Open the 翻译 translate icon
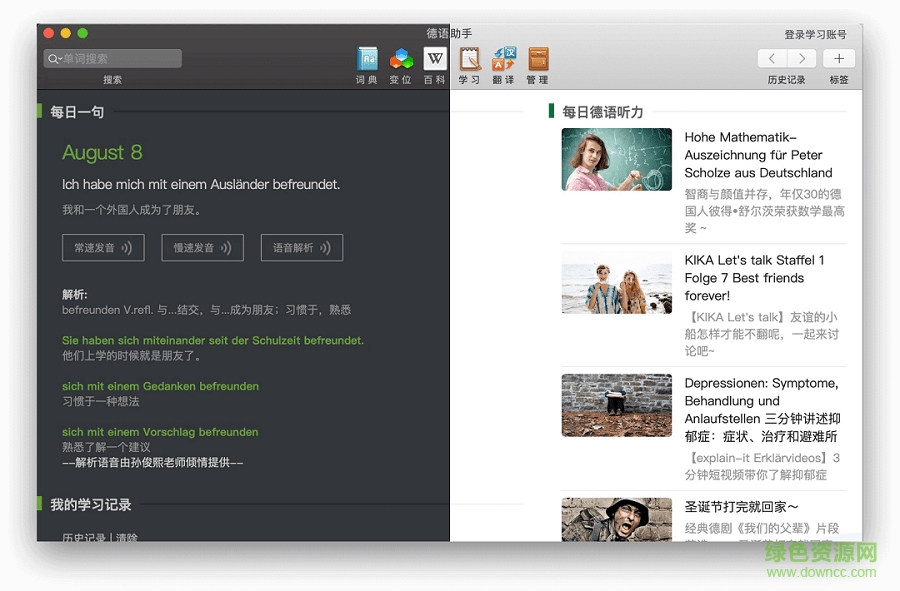This screenshot has height=591, width=900. pyautogui.click(x=503, y=59)
